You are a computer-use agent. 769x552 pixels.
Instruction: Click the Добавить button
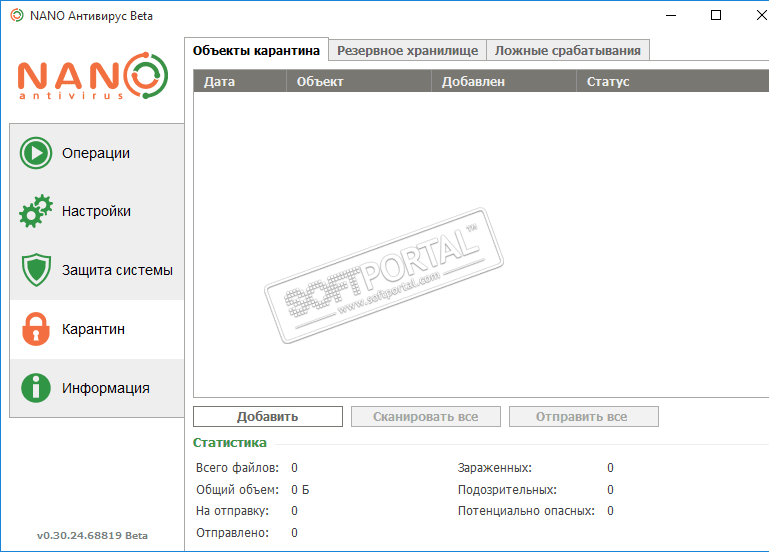coord(268,417)
